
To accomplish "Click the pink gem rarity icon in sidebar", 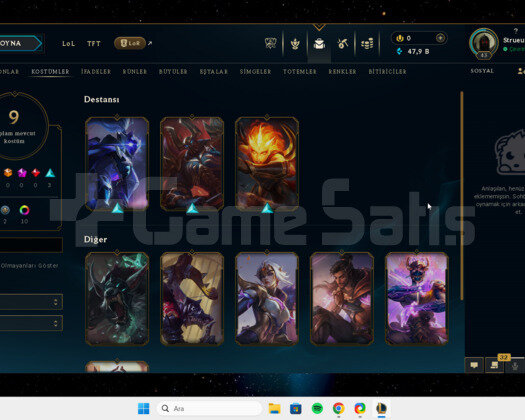I will pyautogui.click(x=22, y=173).
